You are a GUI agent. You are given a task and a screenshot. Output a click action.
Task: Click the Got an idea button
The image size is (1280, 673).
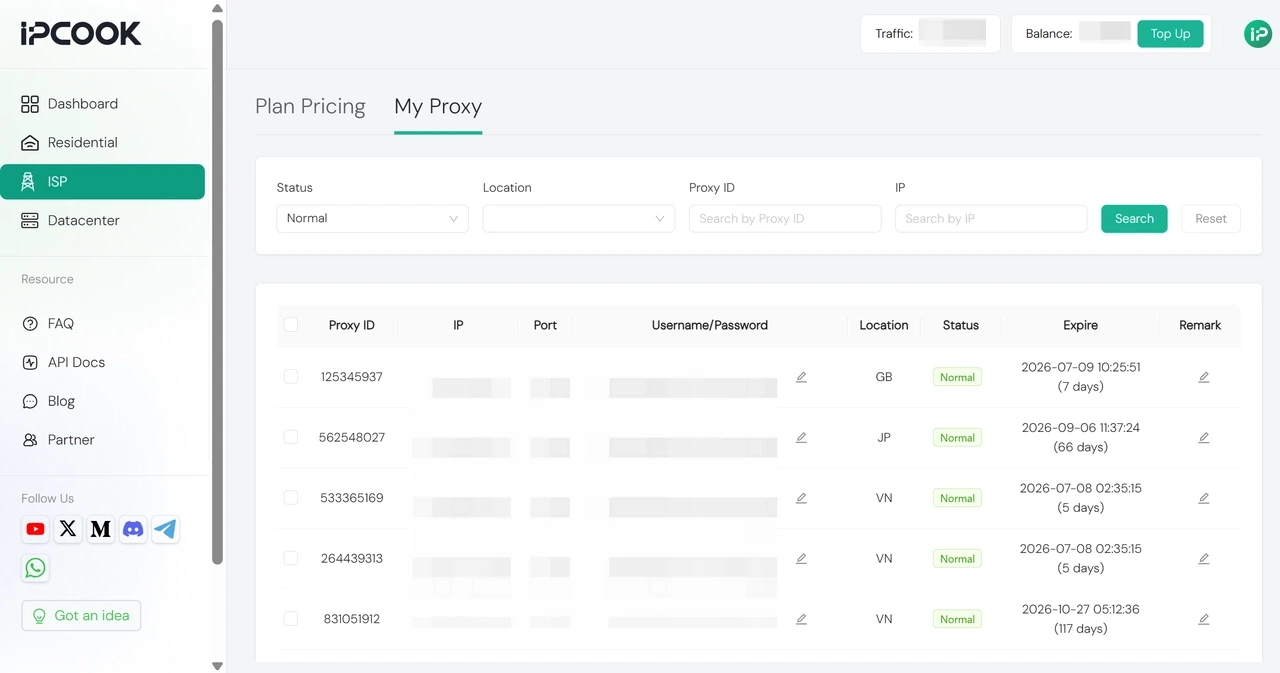(x=81, y=616)
